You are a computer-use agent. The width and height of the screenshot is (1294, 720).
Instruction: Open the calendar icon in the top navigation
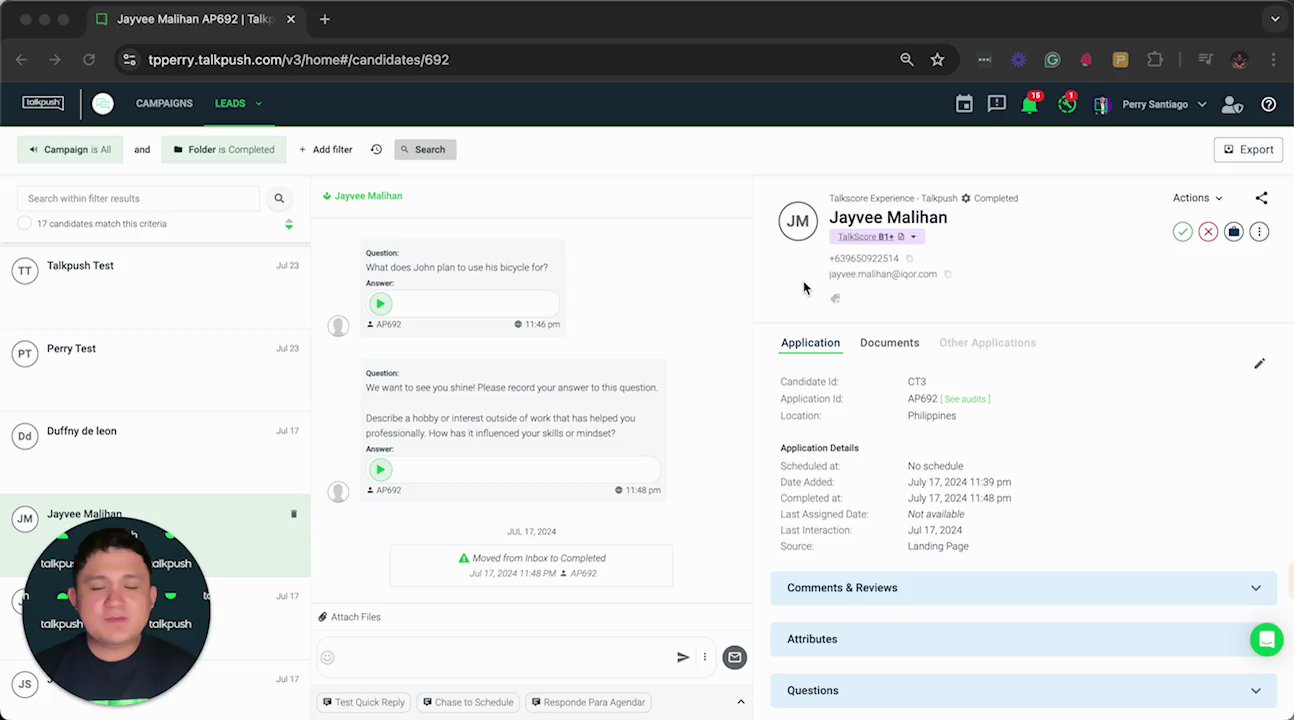(x=964, y=104)
